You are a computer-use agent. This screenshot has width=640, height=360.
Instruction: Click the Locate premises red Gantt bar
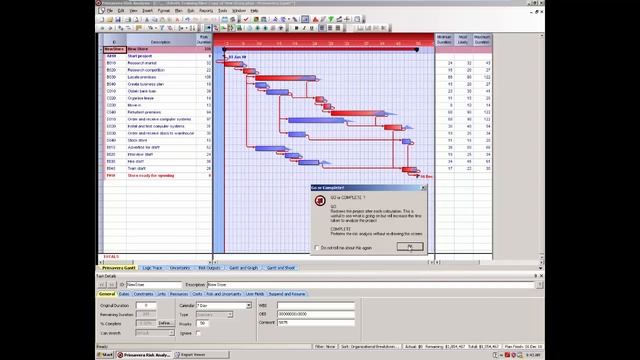pos(285,78)
